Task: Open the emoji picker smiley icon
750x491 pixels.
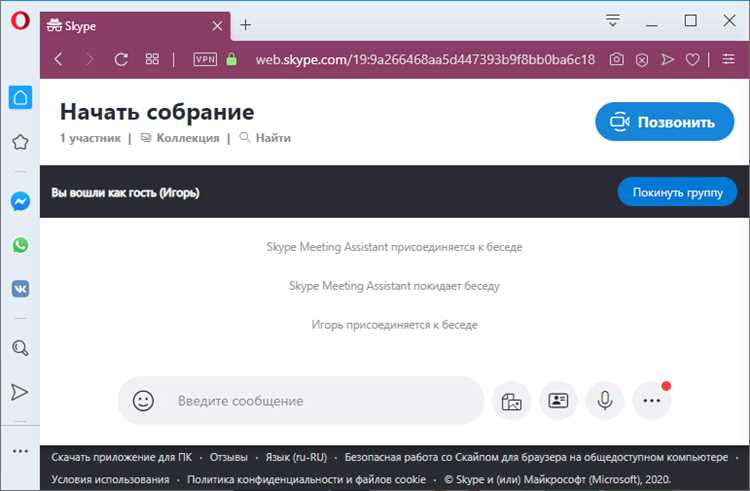Action: tap(143, 401)
